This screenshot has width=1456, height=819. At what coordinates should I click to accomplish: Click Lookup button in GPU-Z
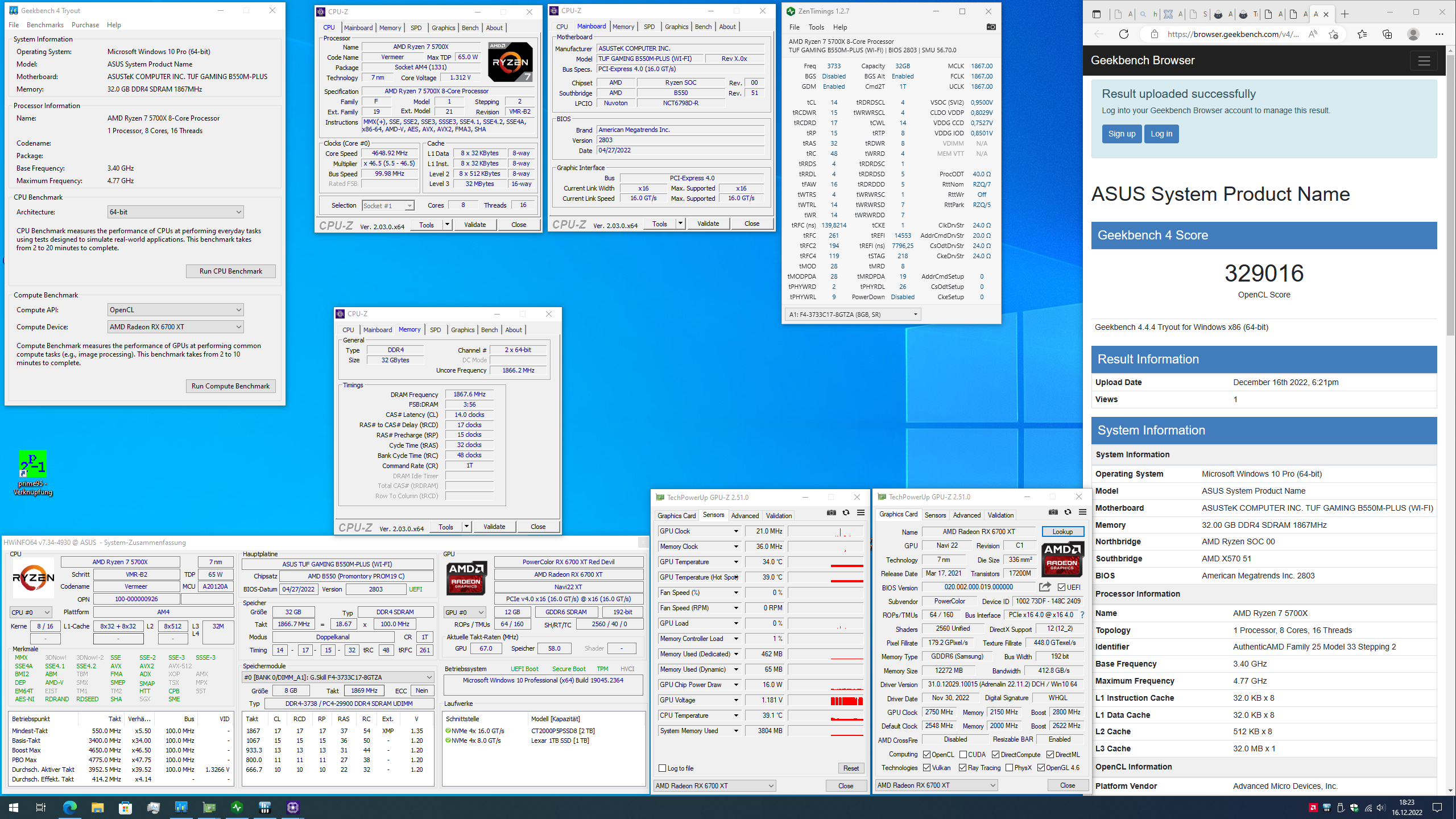[x=1062, y=531]
